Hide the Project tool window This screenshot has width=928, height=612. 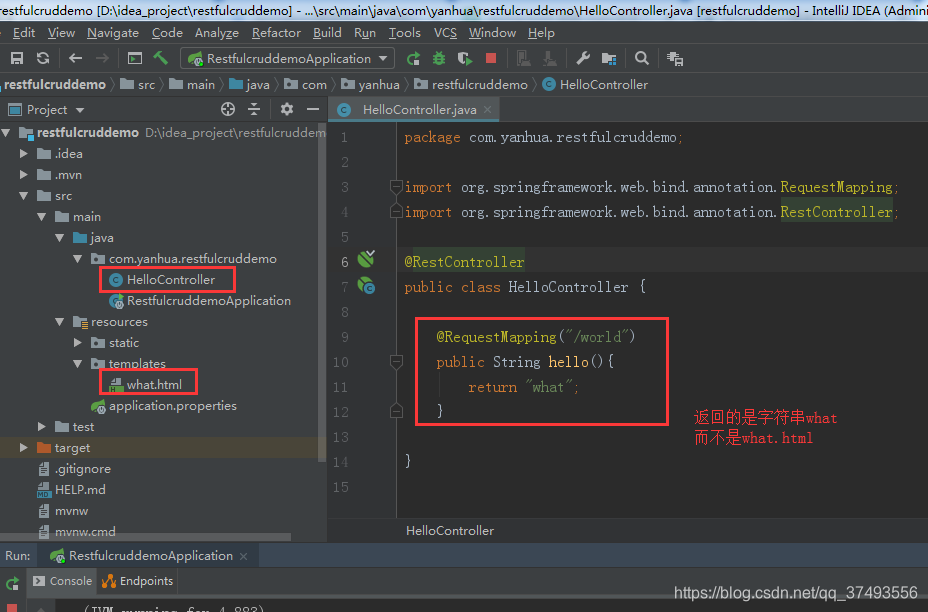click(x=313, y=109)
